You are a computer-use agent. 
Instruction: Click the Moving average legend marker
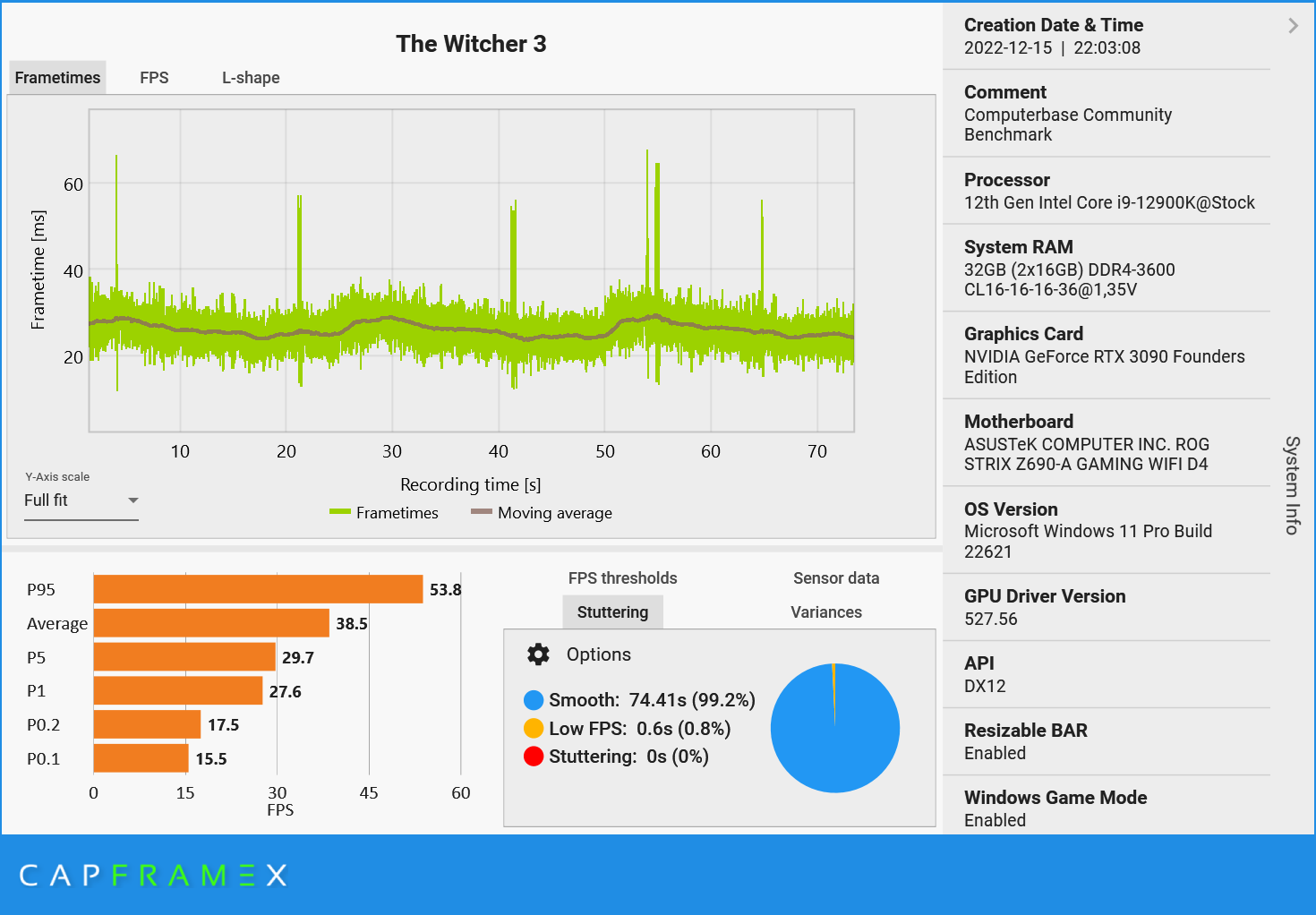click(481, 512)
